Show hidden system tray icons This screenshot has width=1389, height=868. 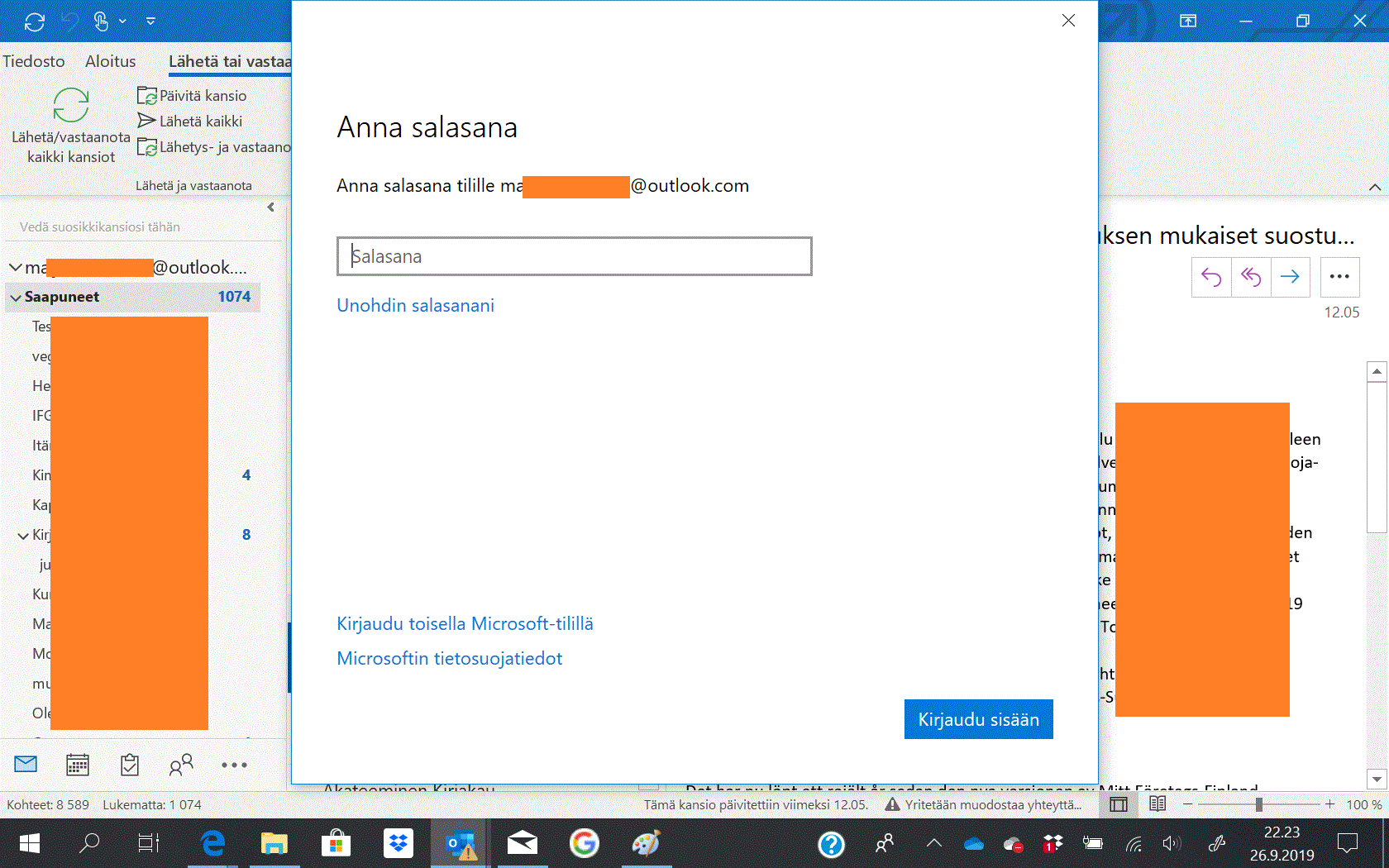coord(934,843)
